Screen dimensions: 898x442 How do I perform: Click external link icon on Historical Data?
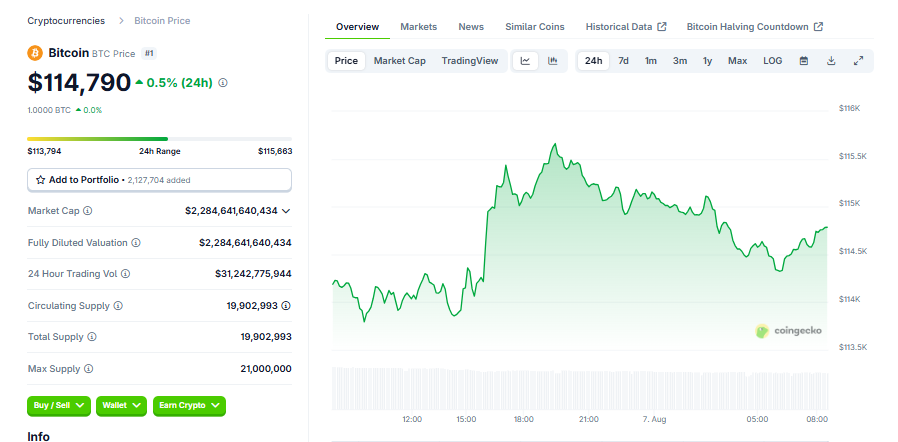click(x=662, y=26)
